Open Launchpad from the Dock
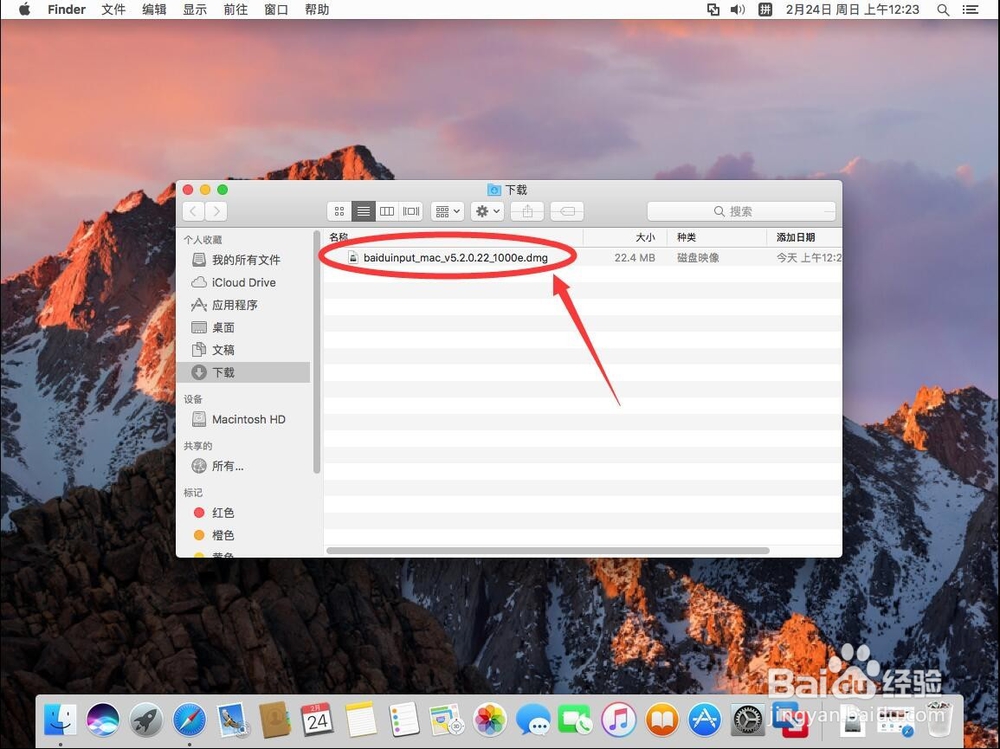This screenshot has width=1000, height=749. tap(147, 720)
